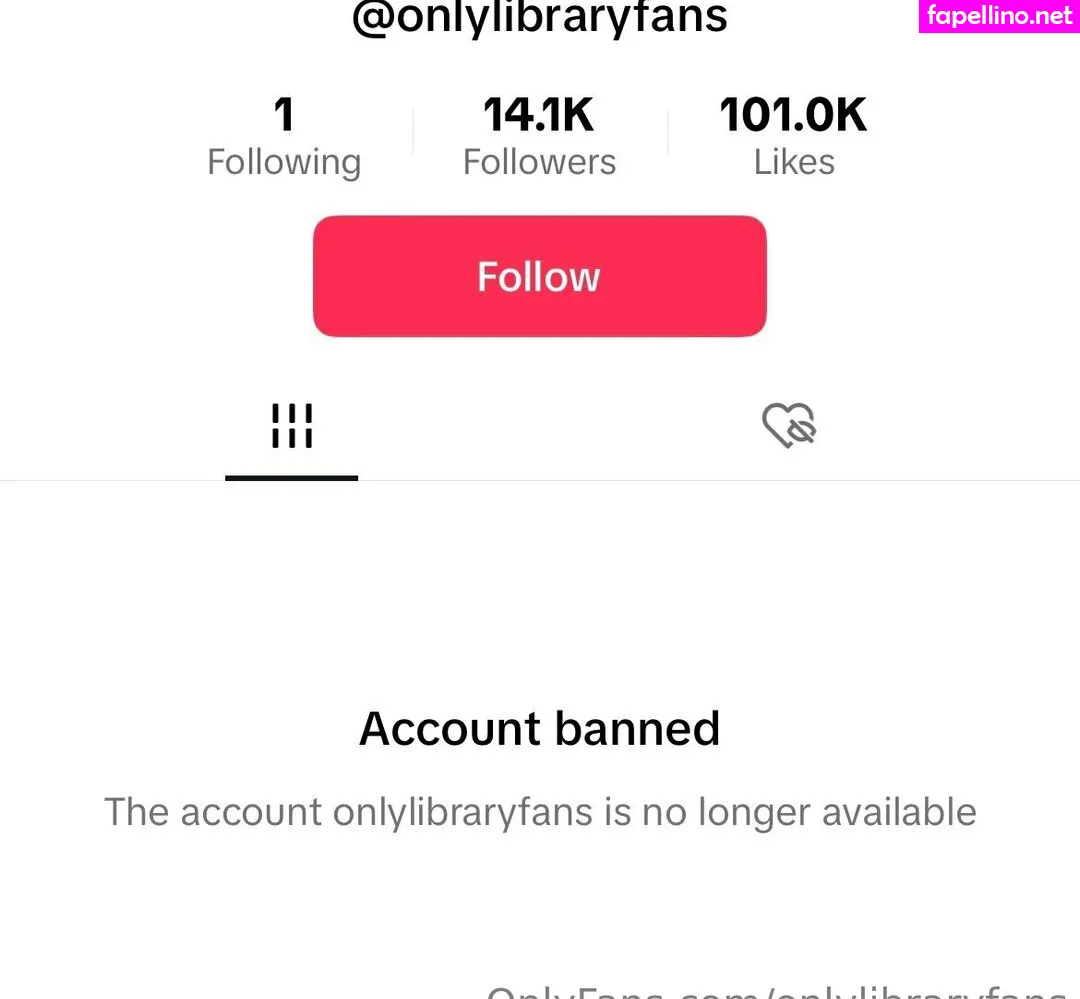Select the username @onlylibraryfans

tap(539, 15)
